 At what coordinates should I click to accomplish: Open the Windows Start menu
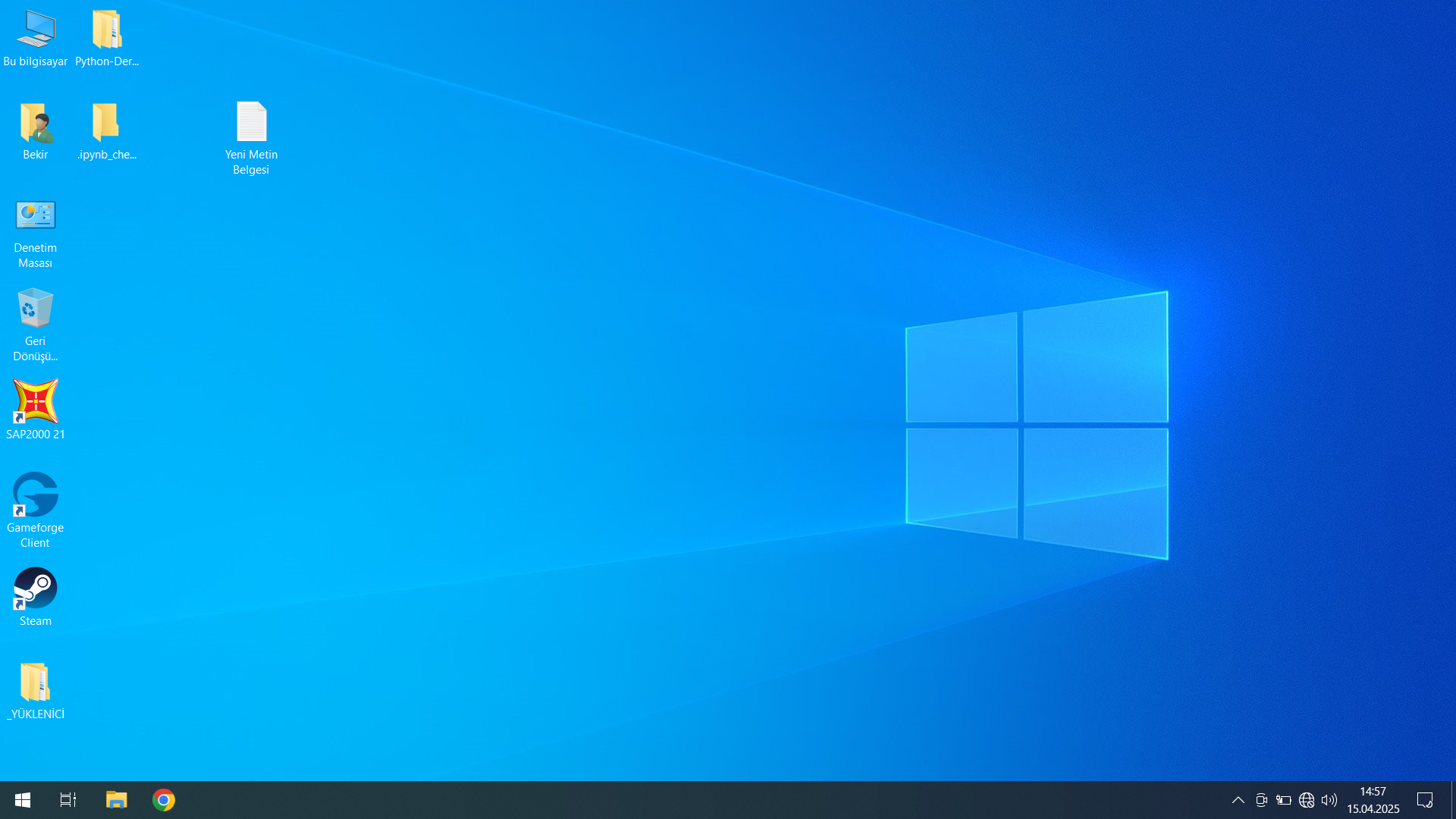point(23,800)
